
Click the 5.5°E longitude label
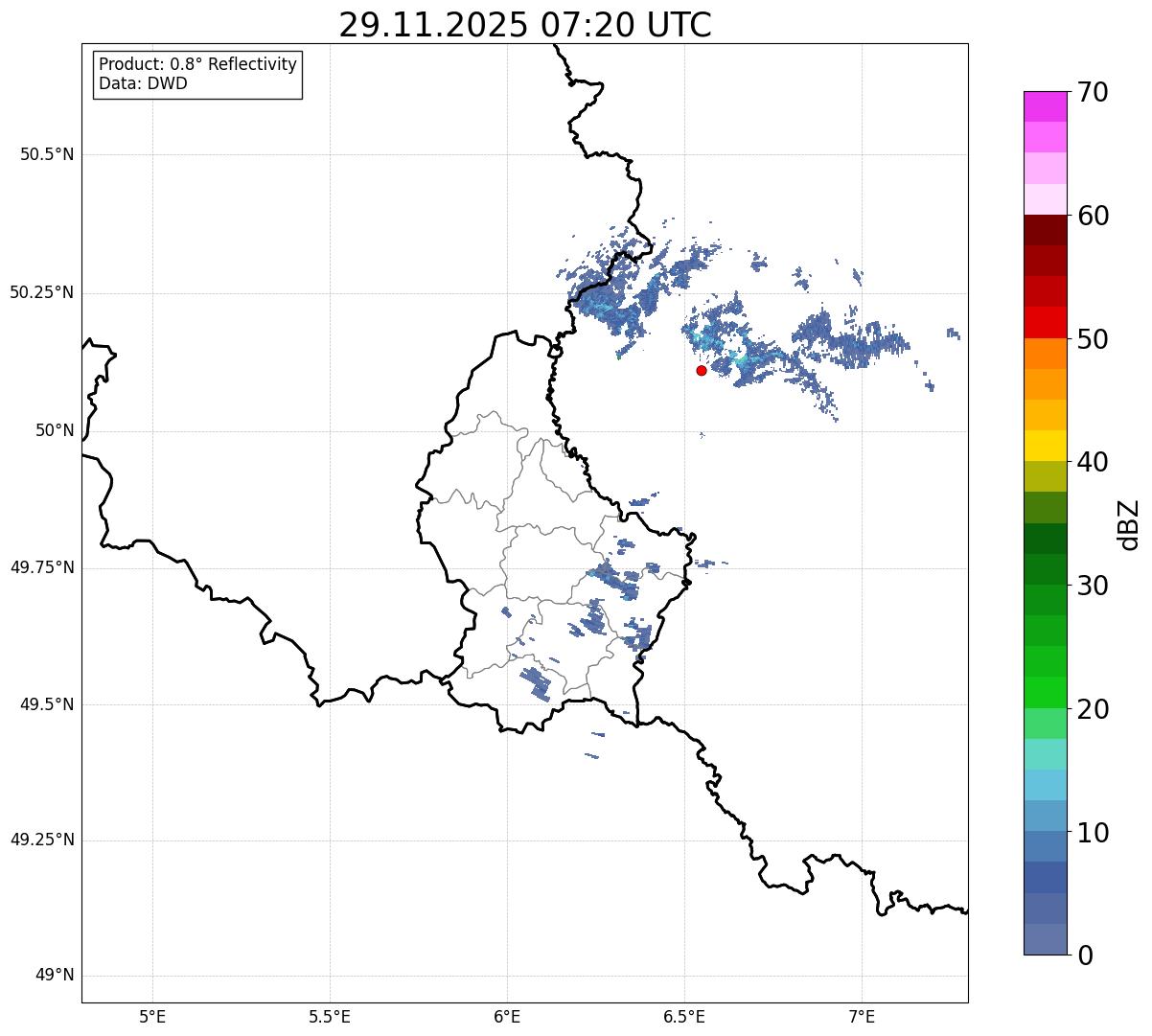tap(330, 1016)
